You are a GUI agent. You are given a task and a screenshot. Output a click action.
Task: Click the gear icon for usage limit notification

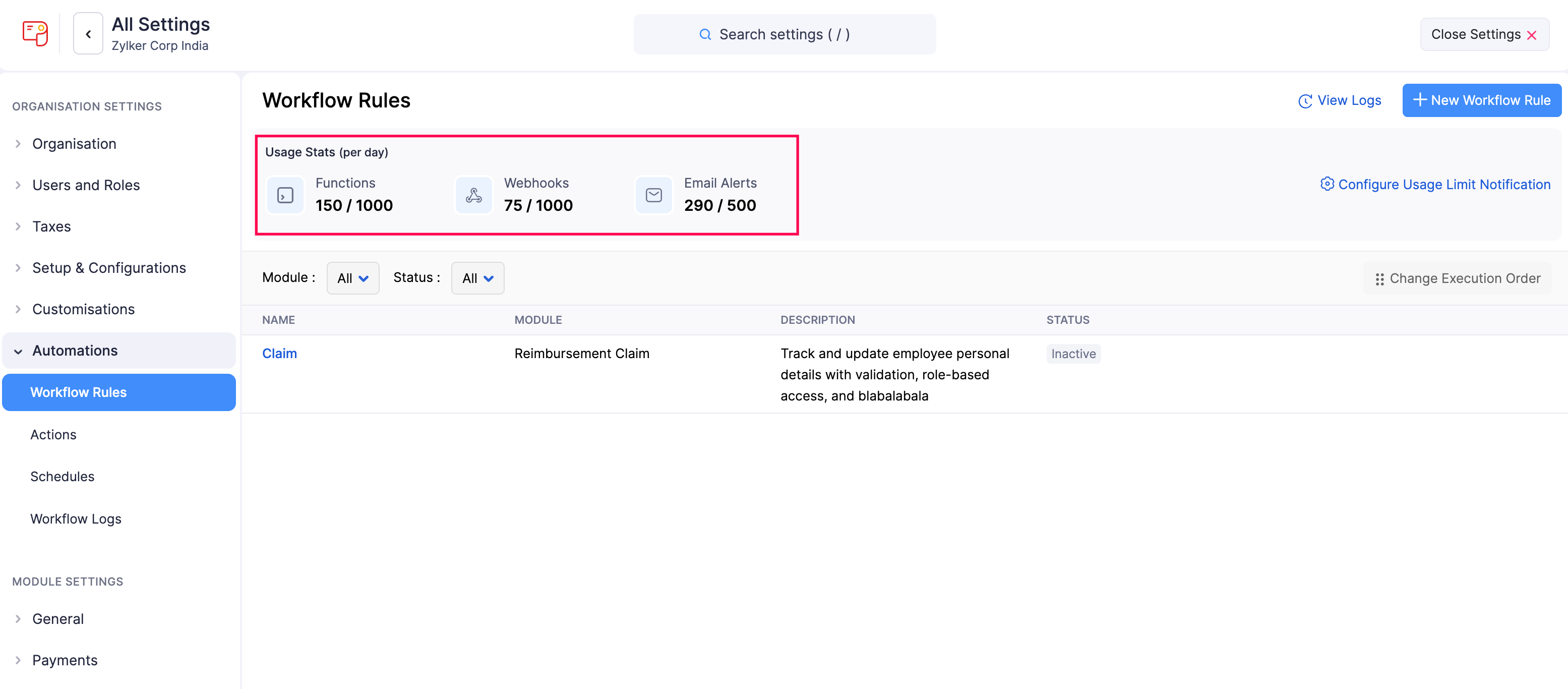pyautogui.click(x=1327, y=184)
